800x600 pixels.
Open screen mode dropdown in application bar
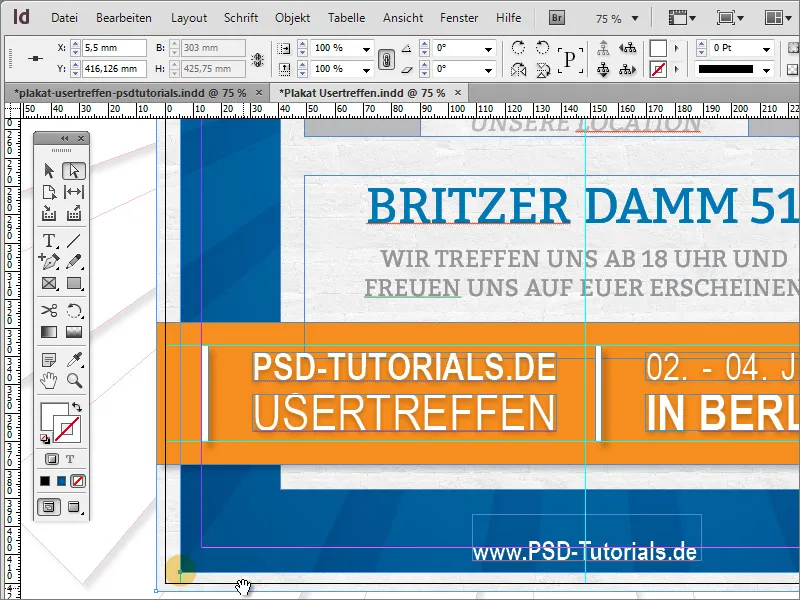730,18
